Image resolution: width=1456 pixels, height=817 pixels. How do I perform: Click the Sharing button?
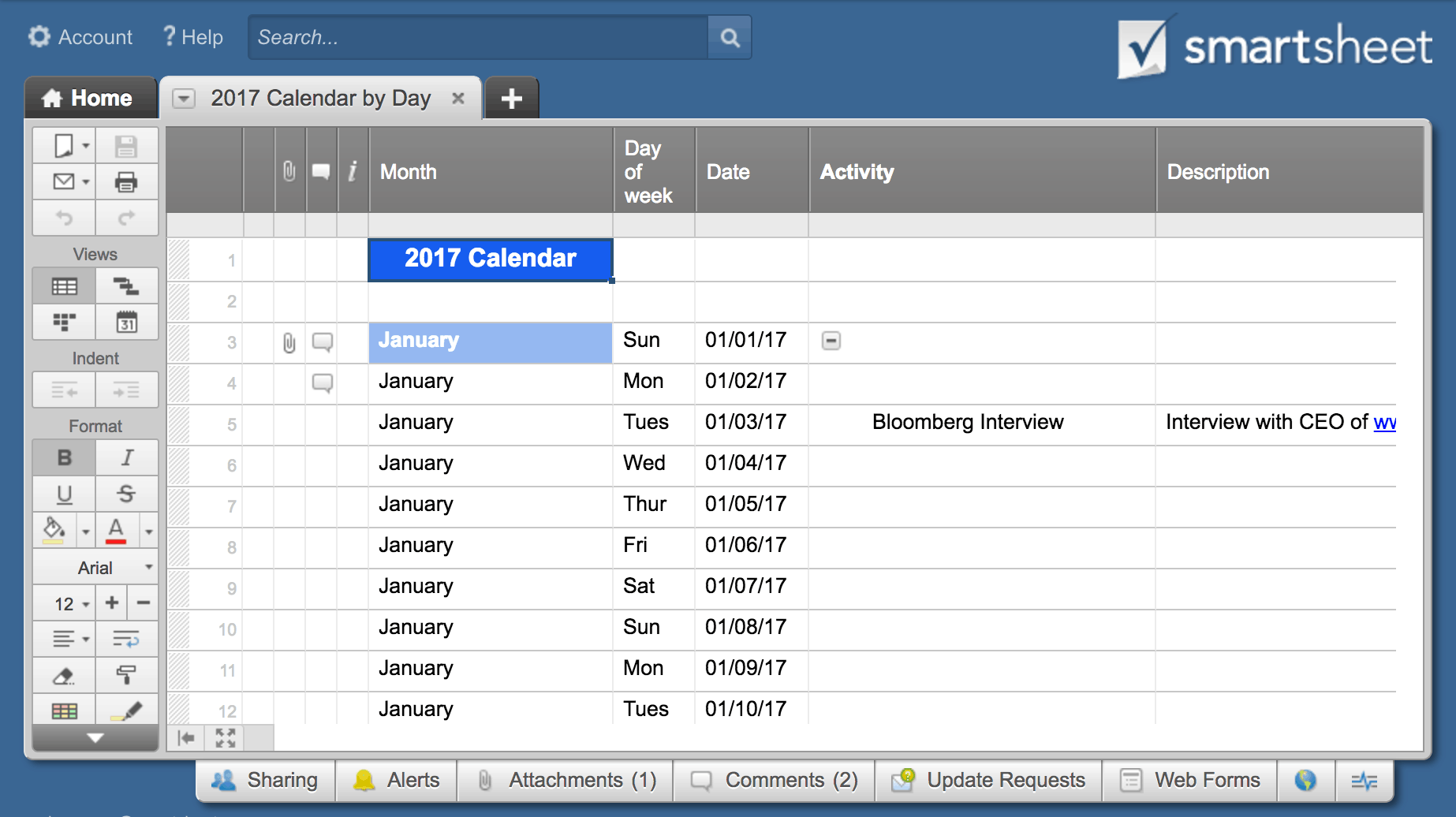266,780
